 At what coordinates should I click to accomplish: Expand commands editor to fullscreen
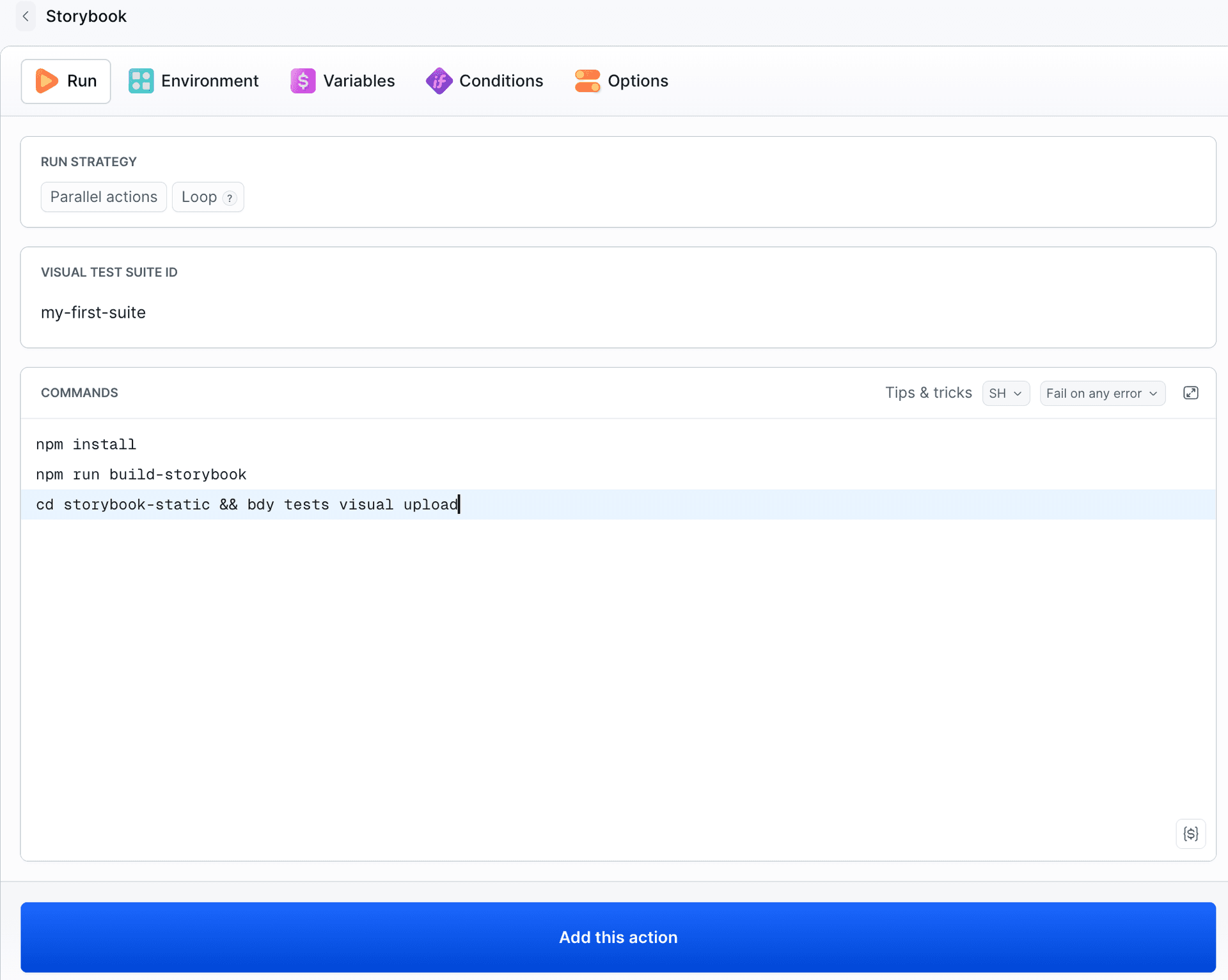[1190, 393]
